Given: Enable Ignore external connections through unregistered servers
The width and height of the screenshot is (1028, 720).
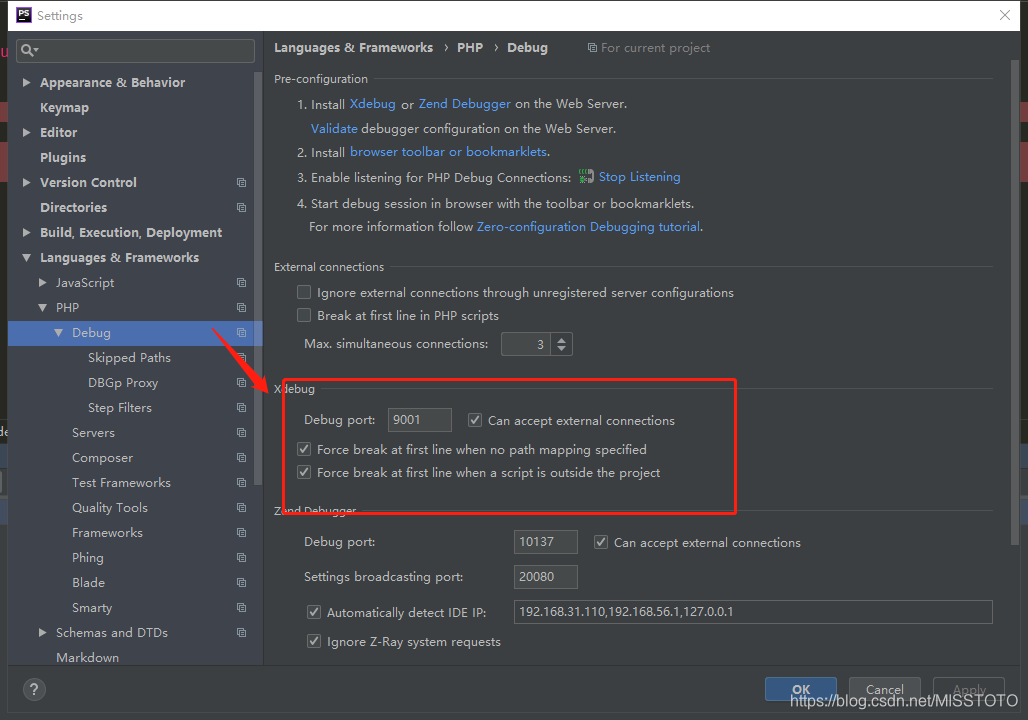Looking at the screenshot, I should (x=304, y=292).
